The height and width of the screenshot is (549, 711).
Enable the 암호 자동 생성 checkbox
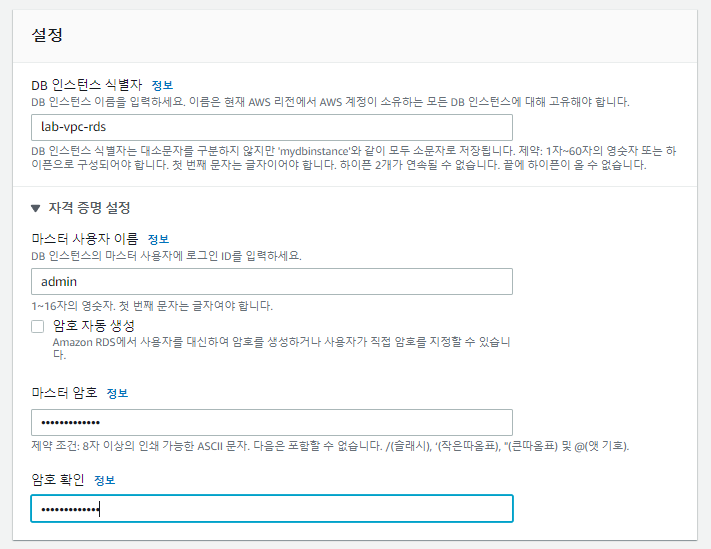point(38,326)
